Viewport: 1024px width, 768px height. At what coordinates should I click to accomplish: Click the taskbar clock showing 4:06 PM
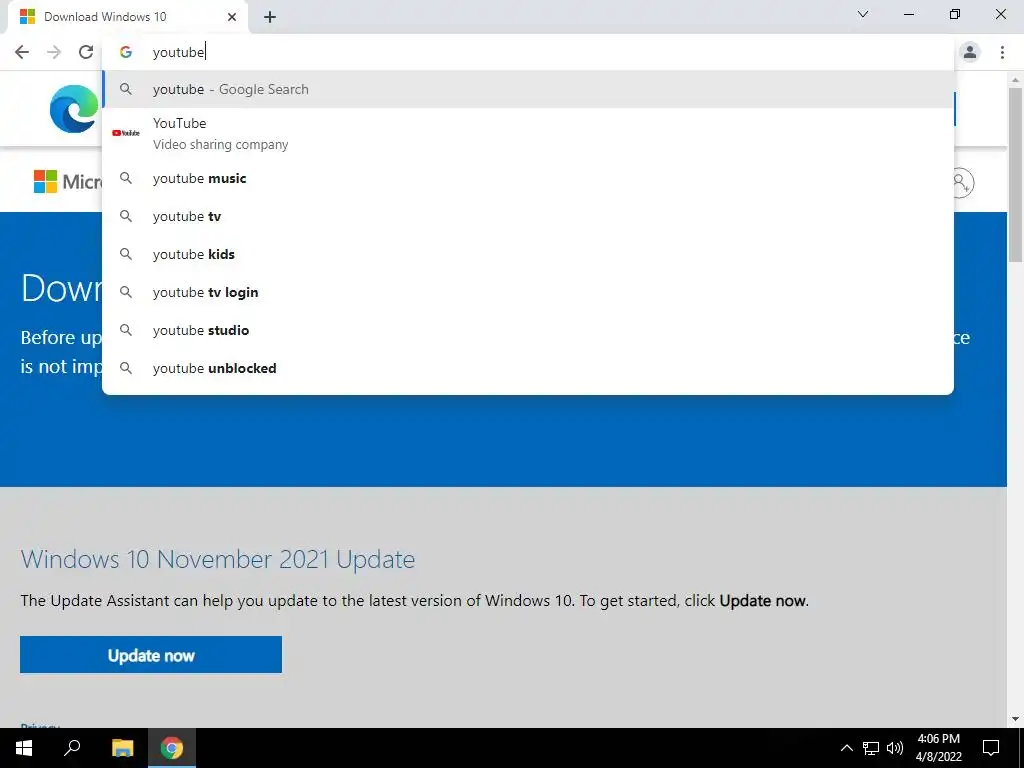(x=938, y=748)
